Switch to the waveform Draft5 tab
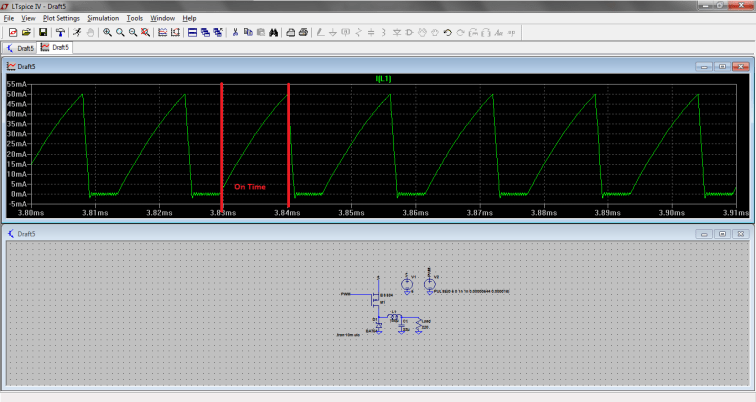This screenshot has height=402, width=756. pyautogui.click(x=55, y=47)
